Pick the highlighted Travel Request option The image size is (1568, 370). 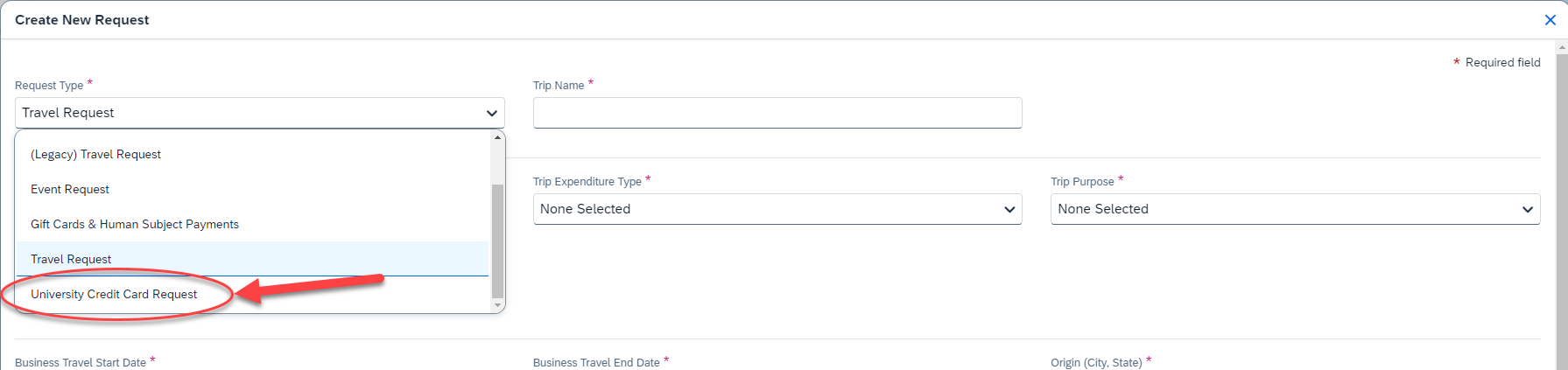click(71, 260)
